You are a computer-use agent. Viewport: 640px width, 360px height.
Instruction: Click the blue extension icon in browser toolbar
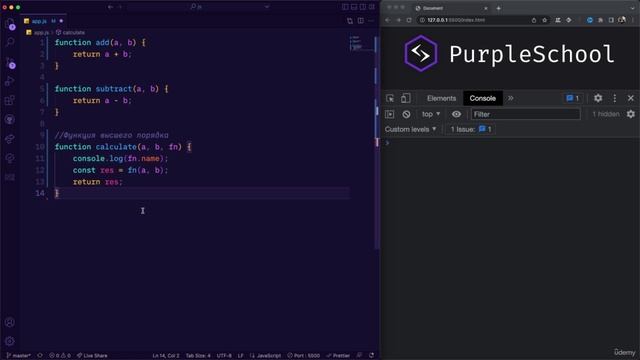(x=590, y=20)
